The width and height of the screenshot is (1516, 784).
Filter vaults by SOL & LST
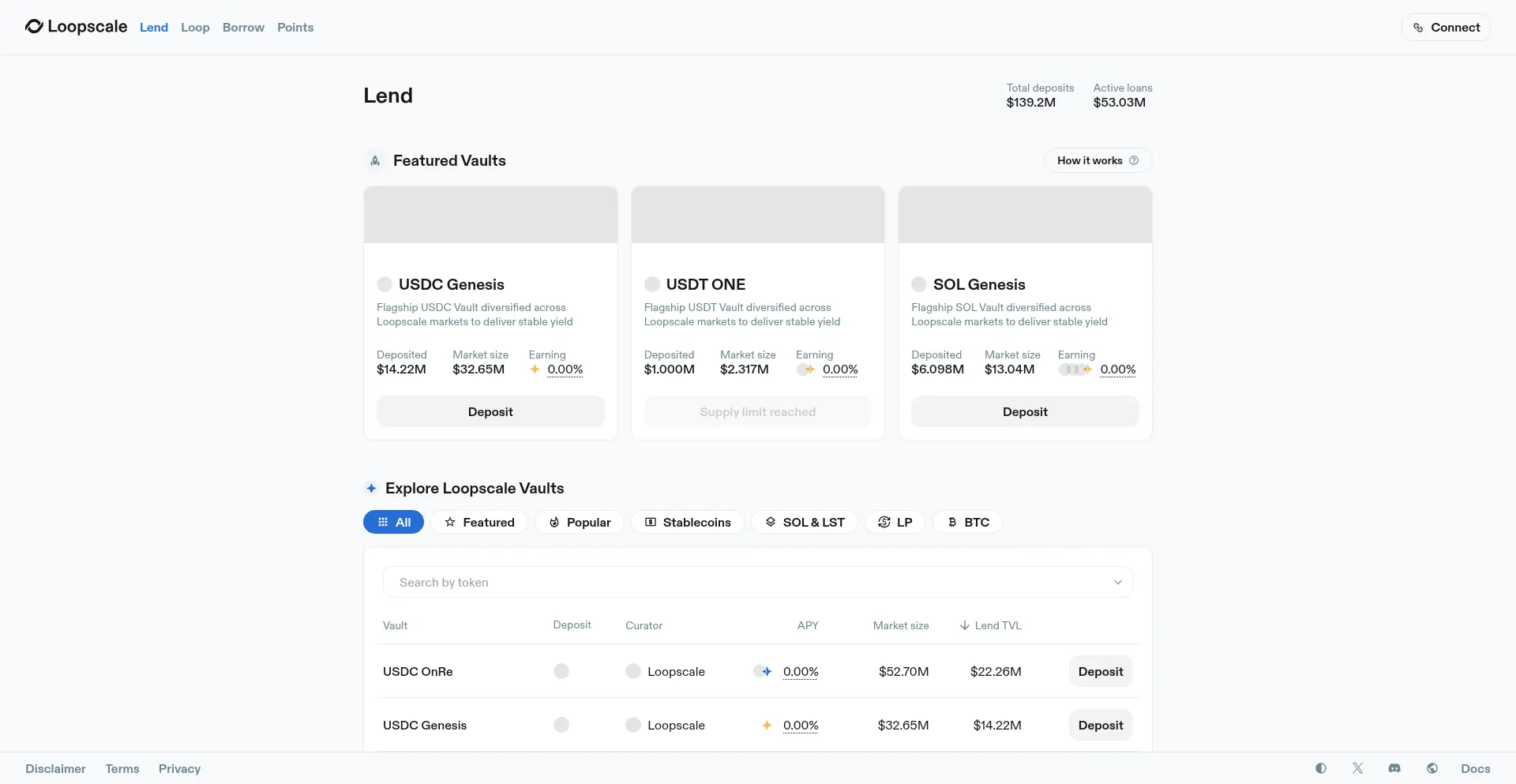pos(805,522)
